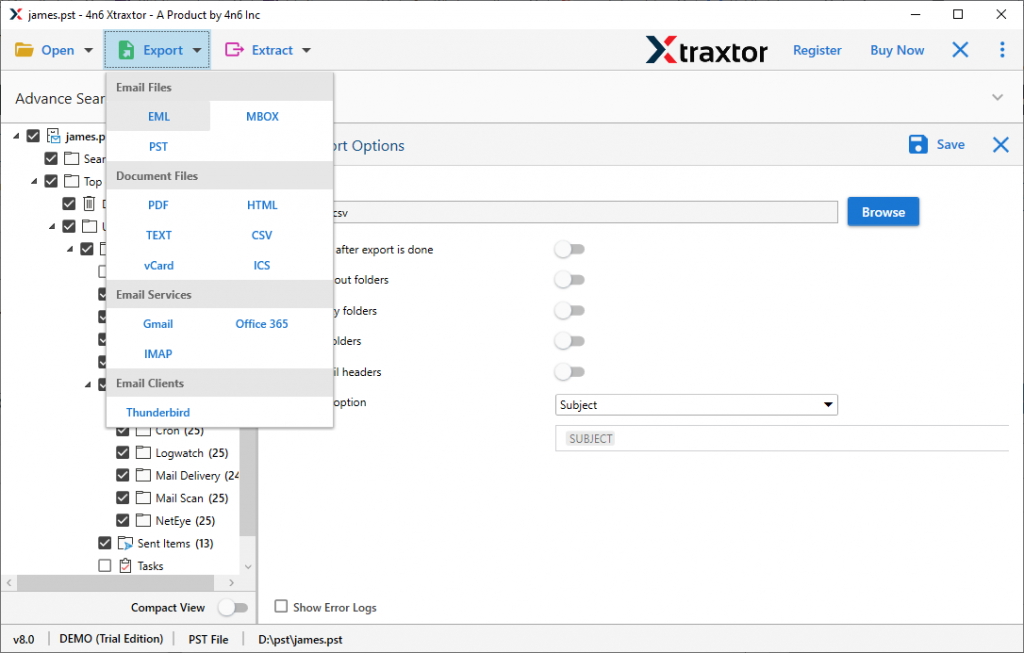Click the Open folder icon in toolbar
Image resolution: width=1024 pixels, height=653 pixels.
click(x=26, y=49)
